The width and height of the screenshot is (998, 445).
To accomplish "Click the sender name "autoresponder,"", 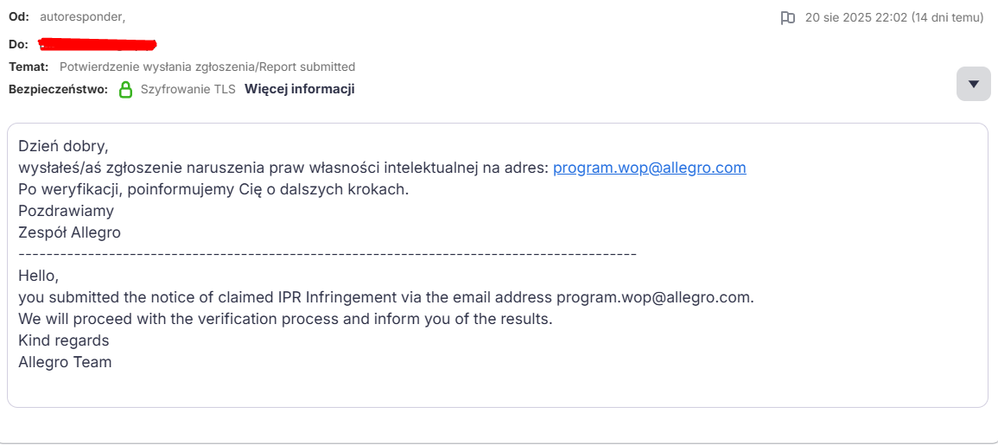I will [82, 17].
